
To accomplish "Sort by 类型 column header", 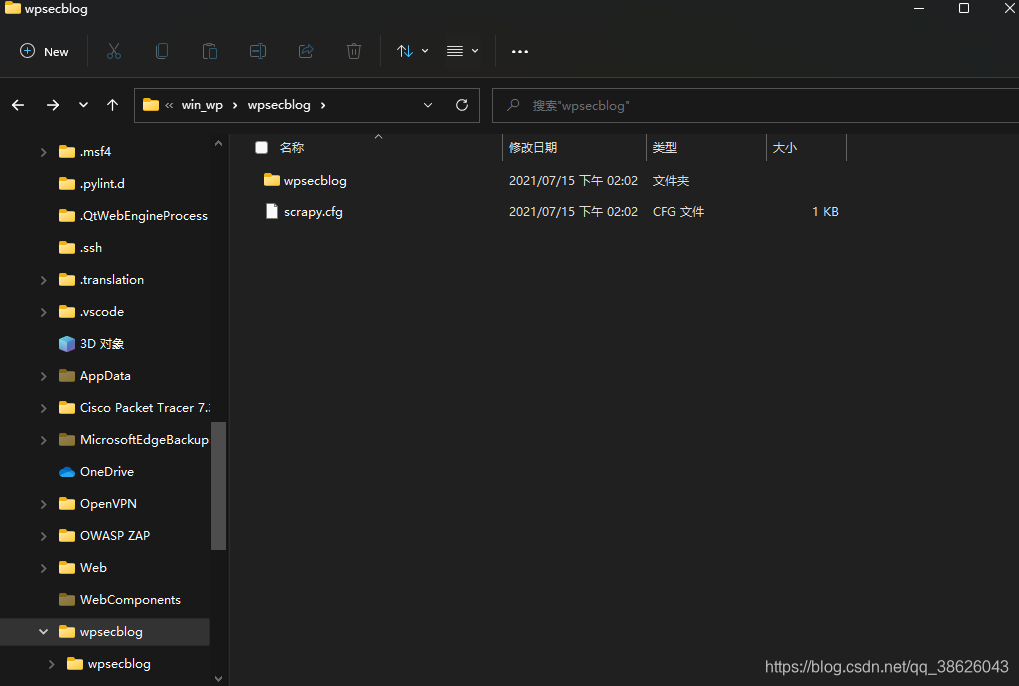I will pos(665,148).
